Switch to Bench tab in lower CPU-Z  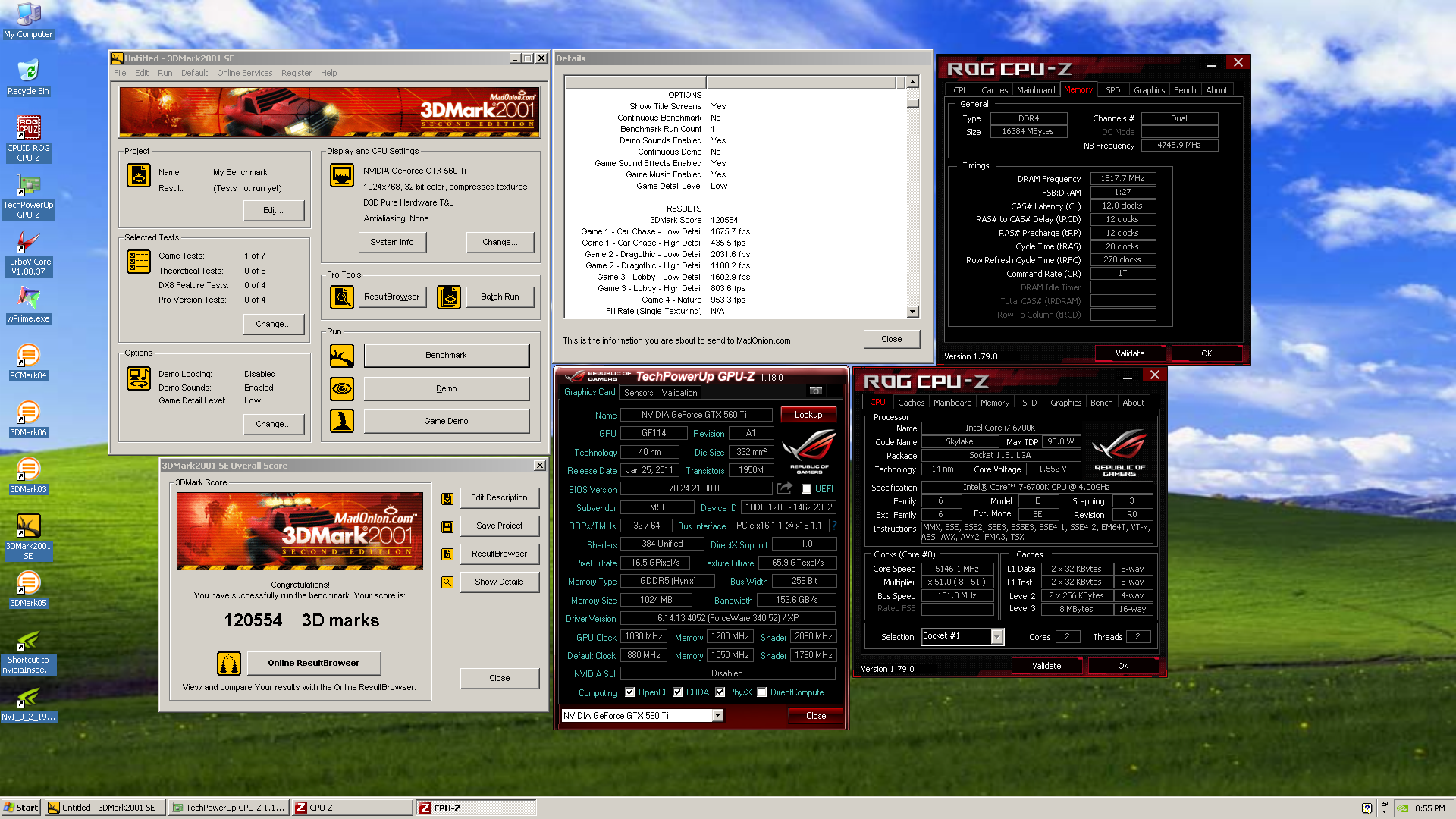coord(1101,403)
